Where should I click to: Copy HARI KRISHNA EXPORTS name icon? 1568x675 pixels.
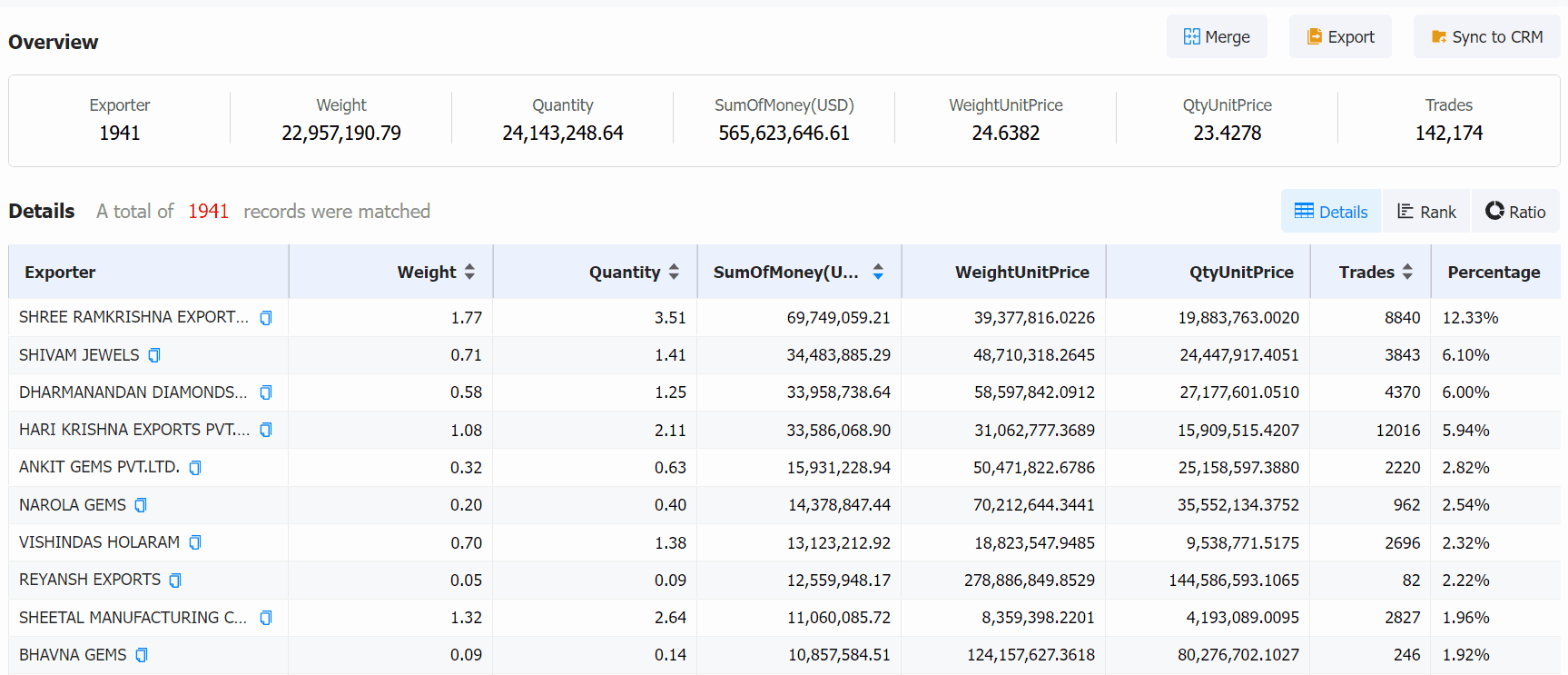pos(266,430)
